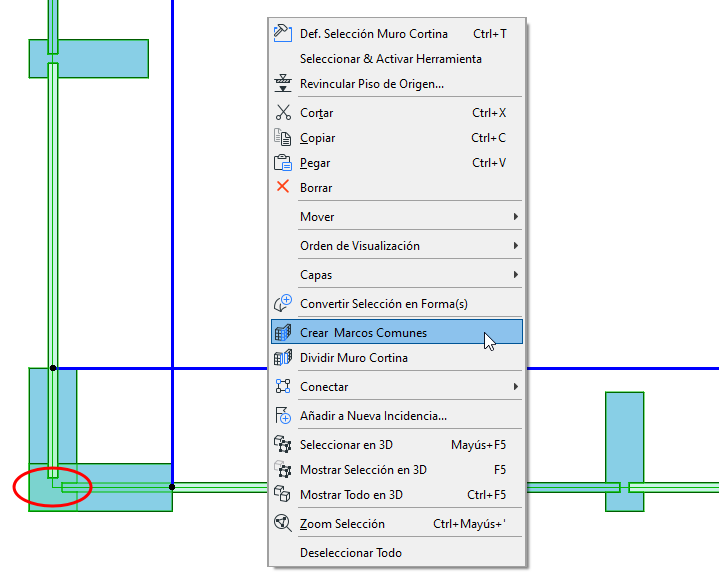Click the Ctrl+Mayús+' shortcut label
The image size is (719, 578).
[x=470, y=523]
